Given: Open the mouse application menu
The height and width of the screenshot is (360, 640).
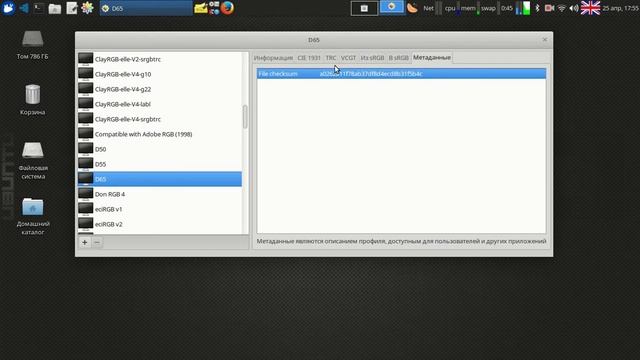Looking at the screenshot, I should tap(8, 8).
